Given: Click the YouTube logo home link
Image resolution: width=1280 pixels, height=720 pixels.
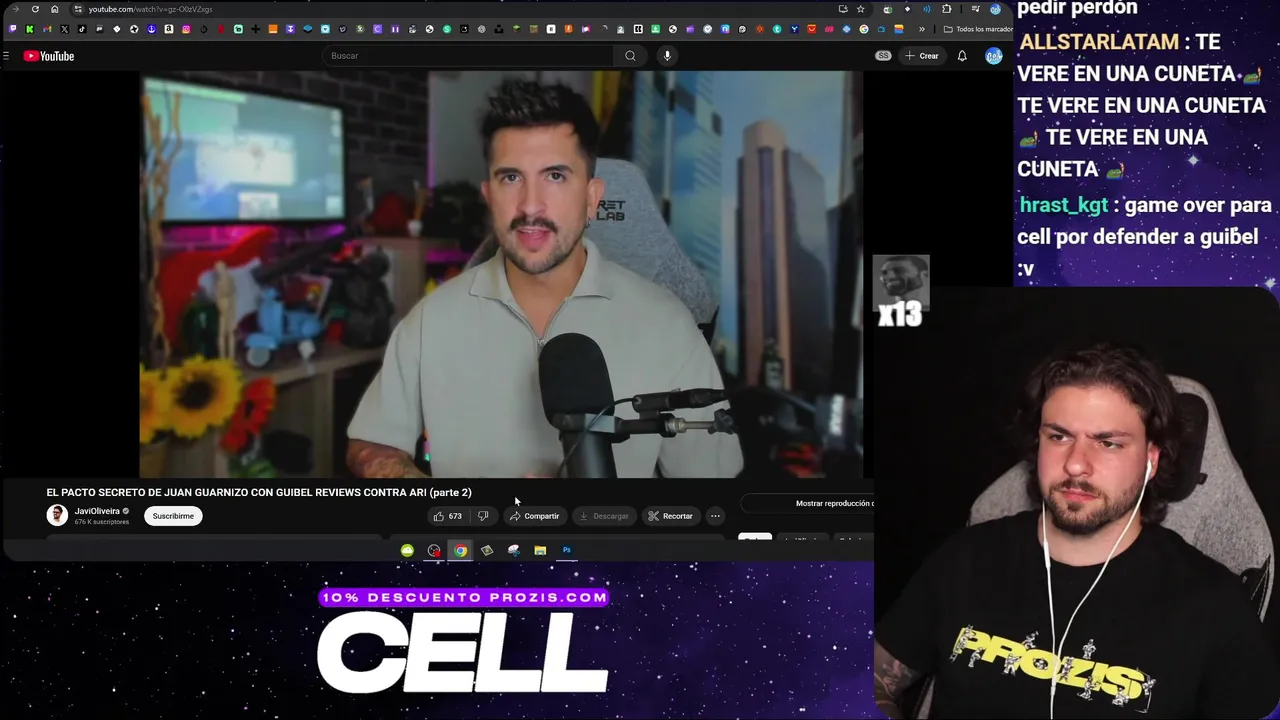Looking at the screenshot, I should tap(49, 56).
